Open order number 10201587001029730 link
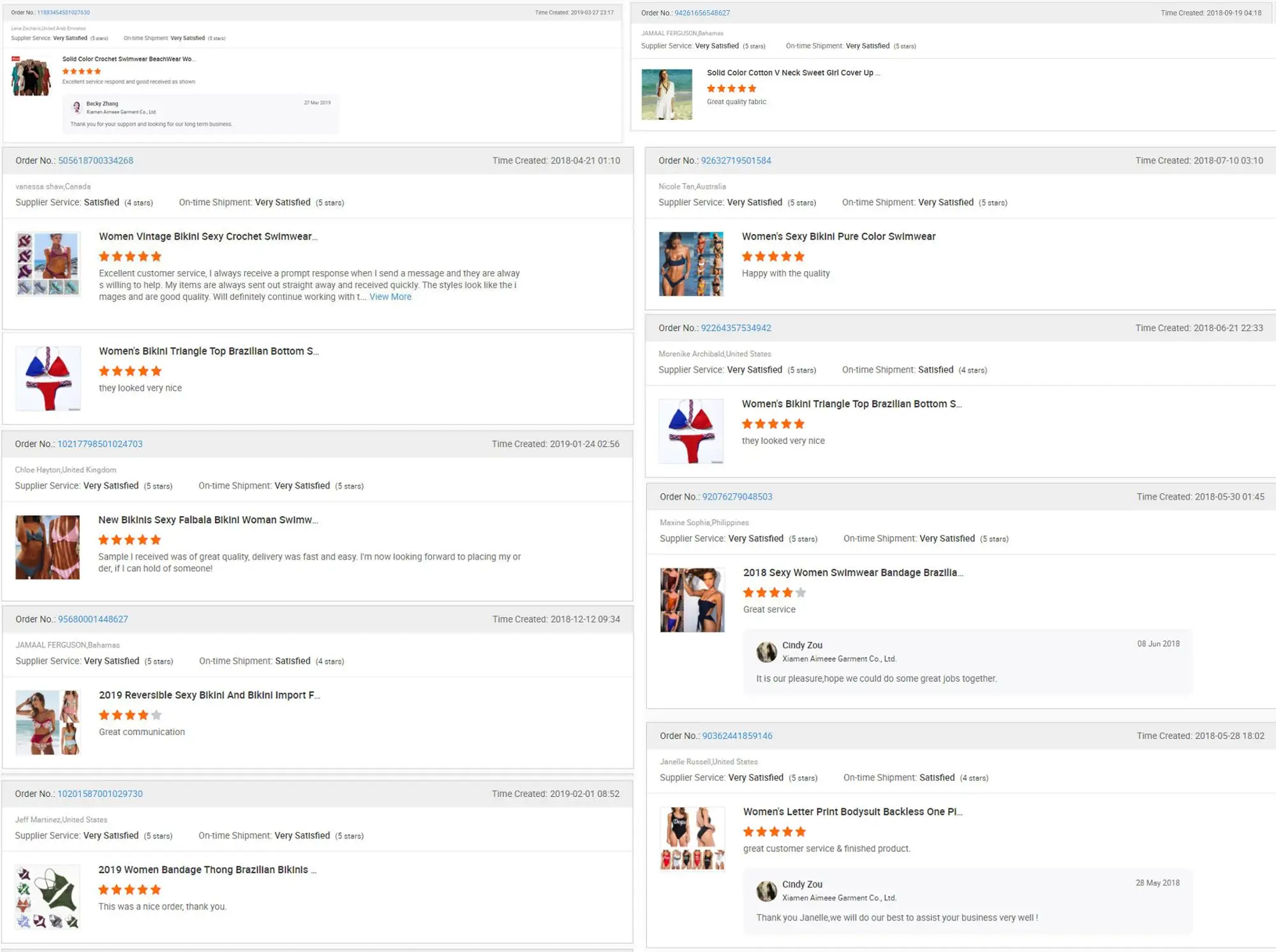Image resolution: width=1276 pixels, height=952 pixels. 100,794
